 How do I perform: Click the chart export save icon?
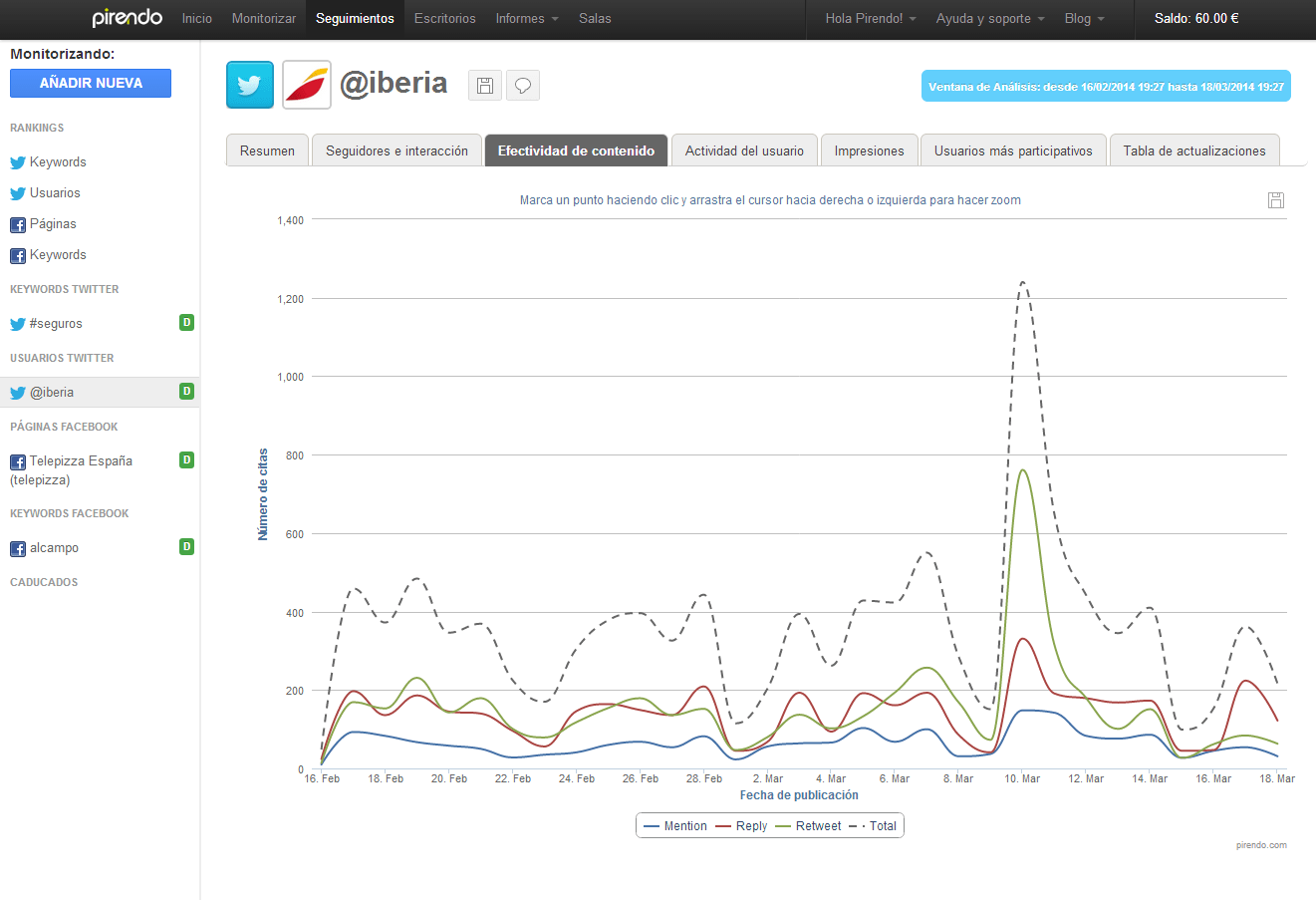(x=1275, y=200)
